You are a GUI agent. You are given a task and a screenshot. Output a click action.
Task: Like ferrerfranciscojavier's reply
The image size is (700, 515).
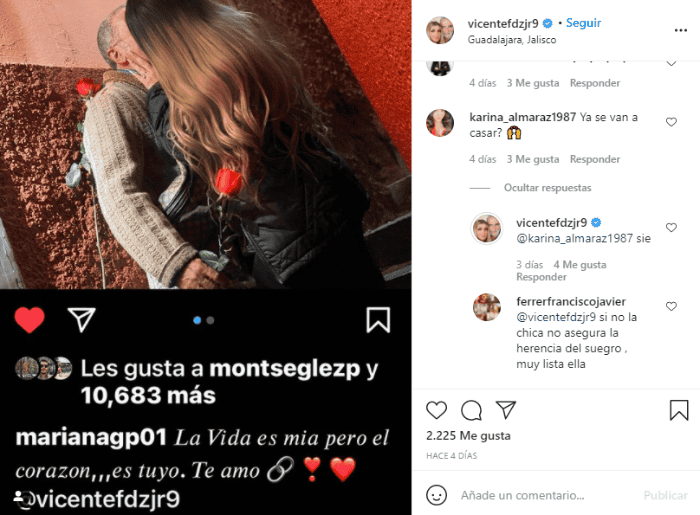point(671,306)
